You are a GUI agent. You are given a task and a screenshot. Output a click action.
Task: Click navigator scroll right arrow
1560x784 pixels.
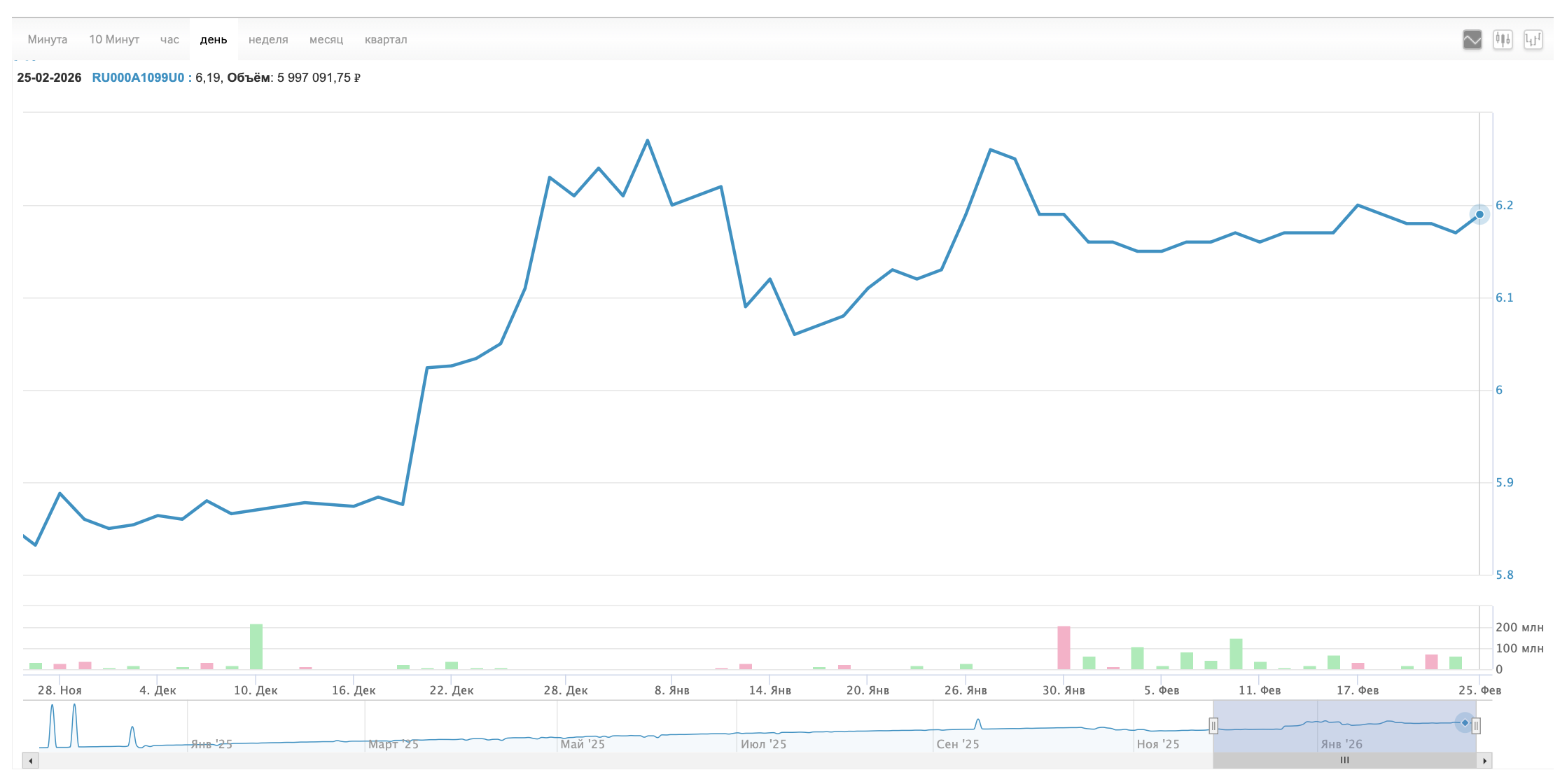pyautogui.click(x=1484, y=760)
